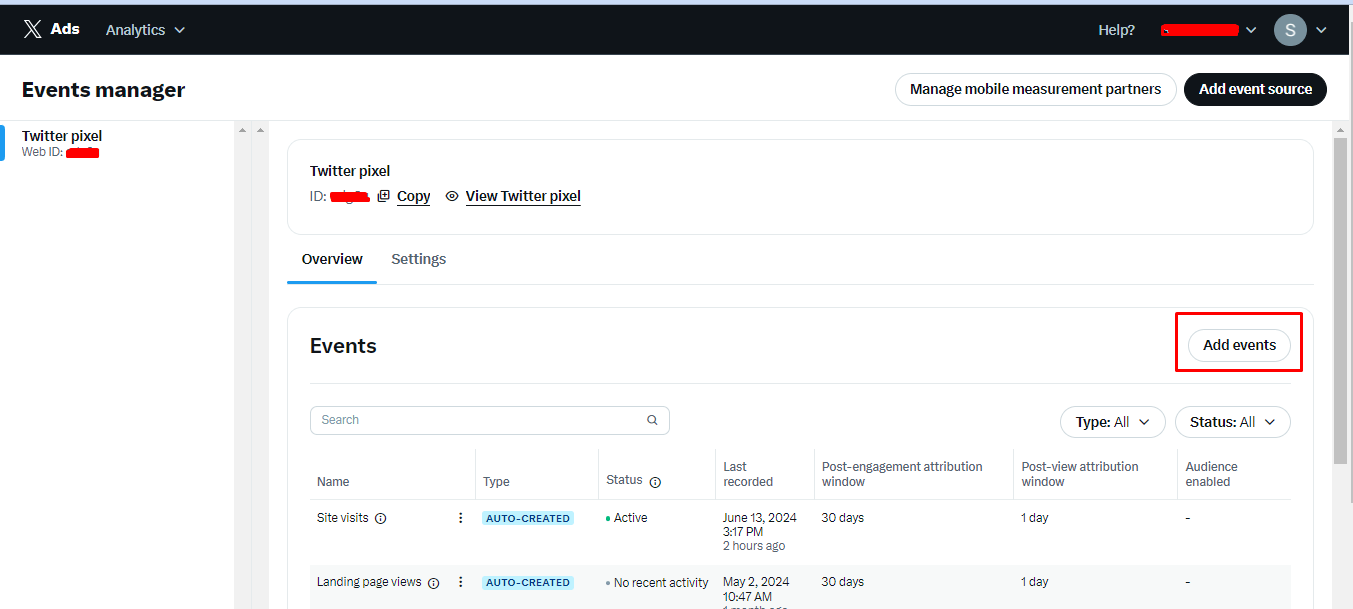The image size is (1353, 609).
Task: Click the X Ads logo
Action: [x=51, y=29]
